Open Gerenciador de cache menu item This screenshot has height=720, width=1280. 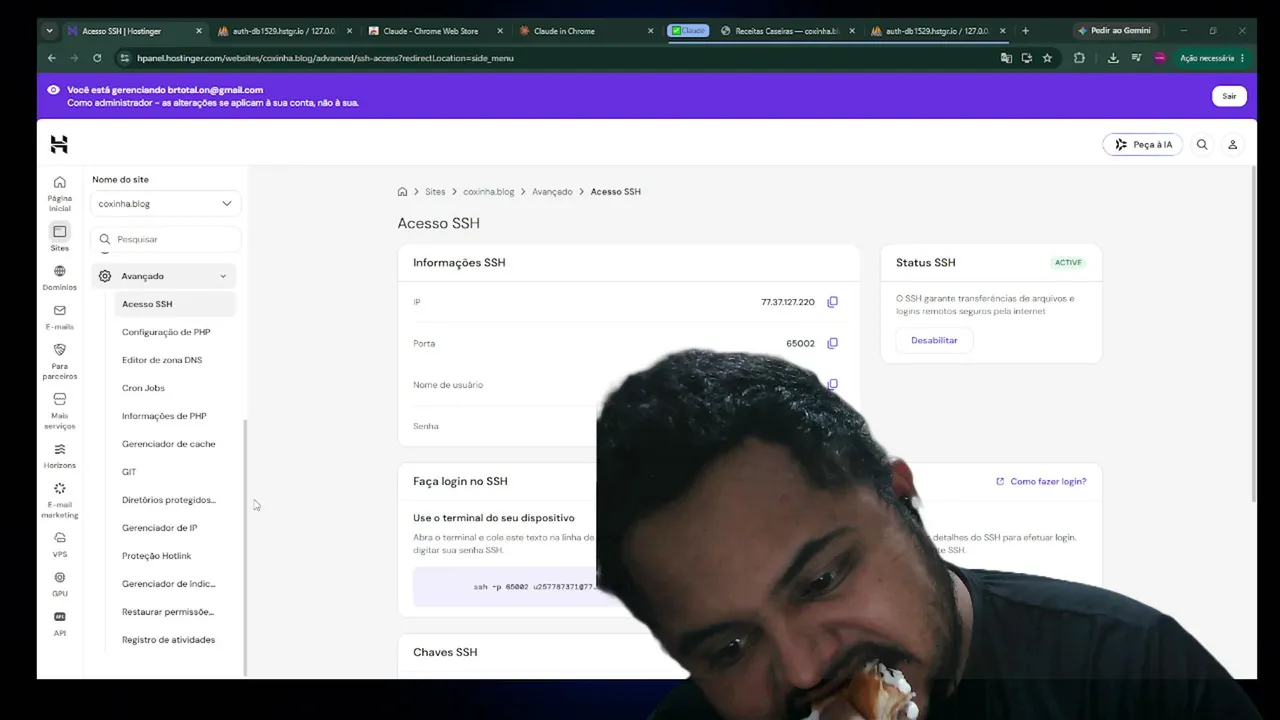click(x=168, y=444)
